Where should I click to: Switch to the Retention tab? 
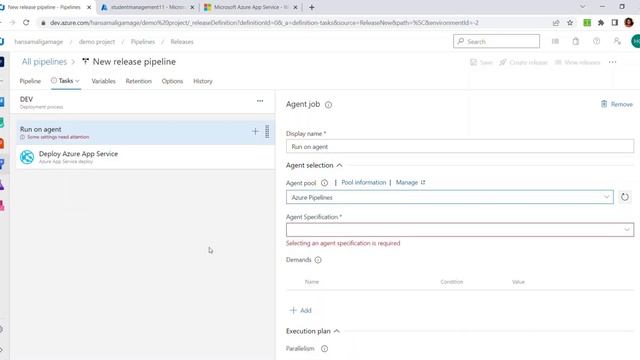[x=138, y=81]
